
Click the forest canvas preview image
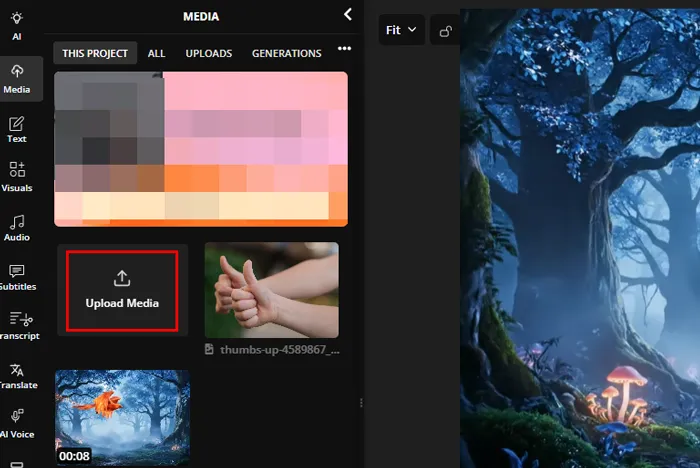[580, 238]
